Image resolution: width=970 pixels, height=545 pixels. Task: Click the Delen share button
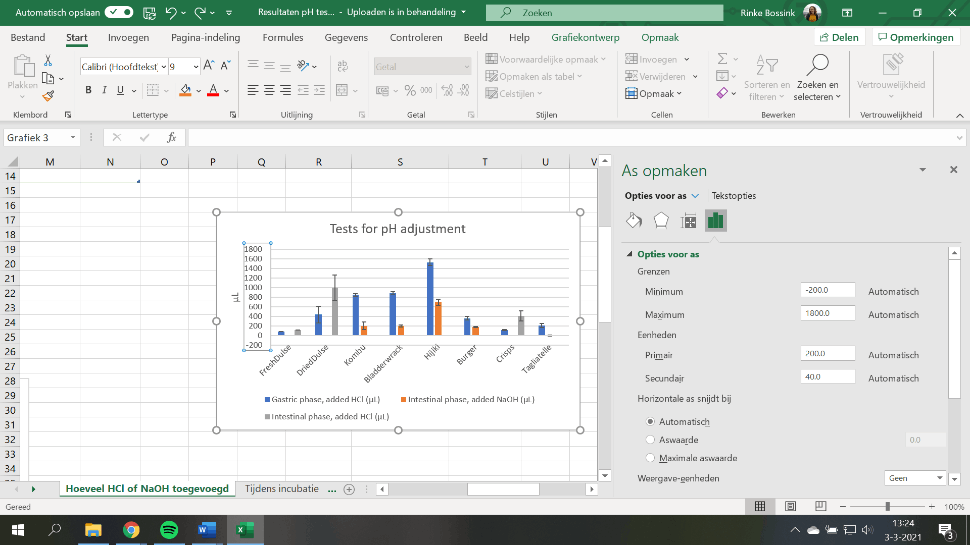[838, 37]
